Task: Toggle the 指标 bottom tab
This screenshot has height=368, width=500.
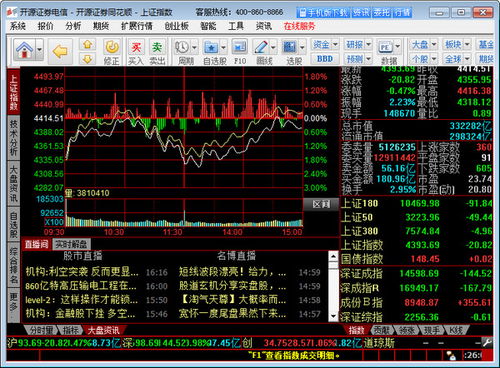Action: (x=70, y=330)
